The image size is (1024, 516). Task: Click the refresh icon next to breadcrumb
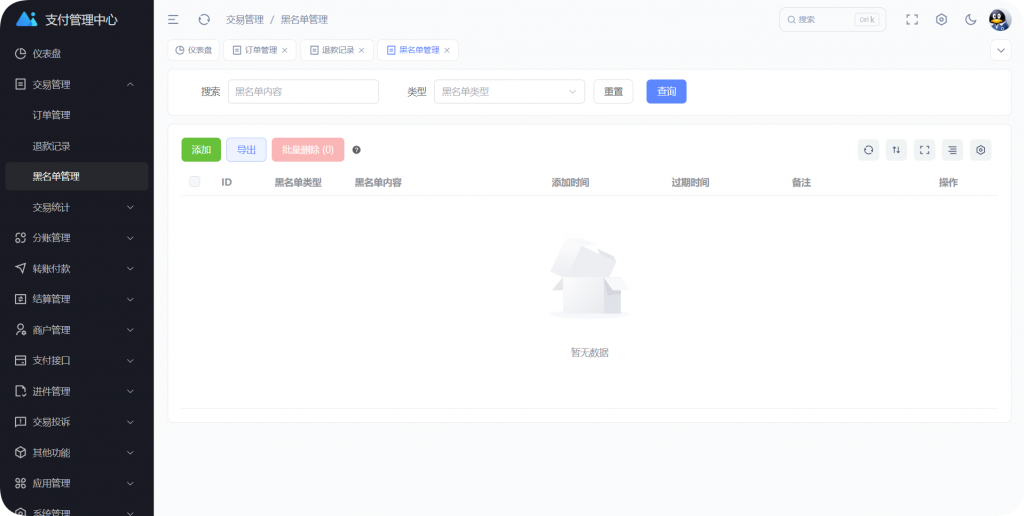coord(204,20)
